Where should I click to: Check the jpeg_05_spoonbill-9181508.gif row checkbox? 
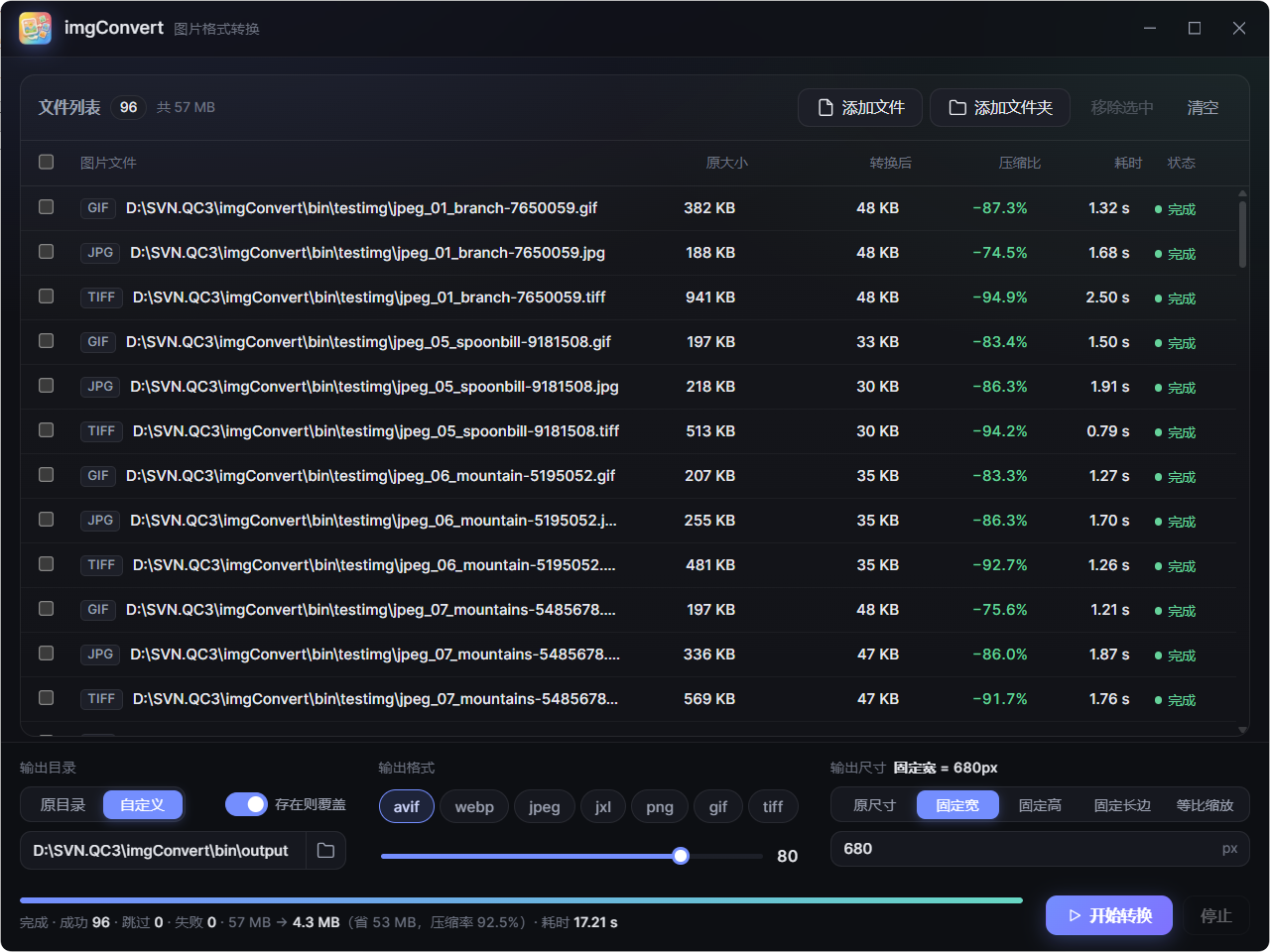(x=46, y=340)
